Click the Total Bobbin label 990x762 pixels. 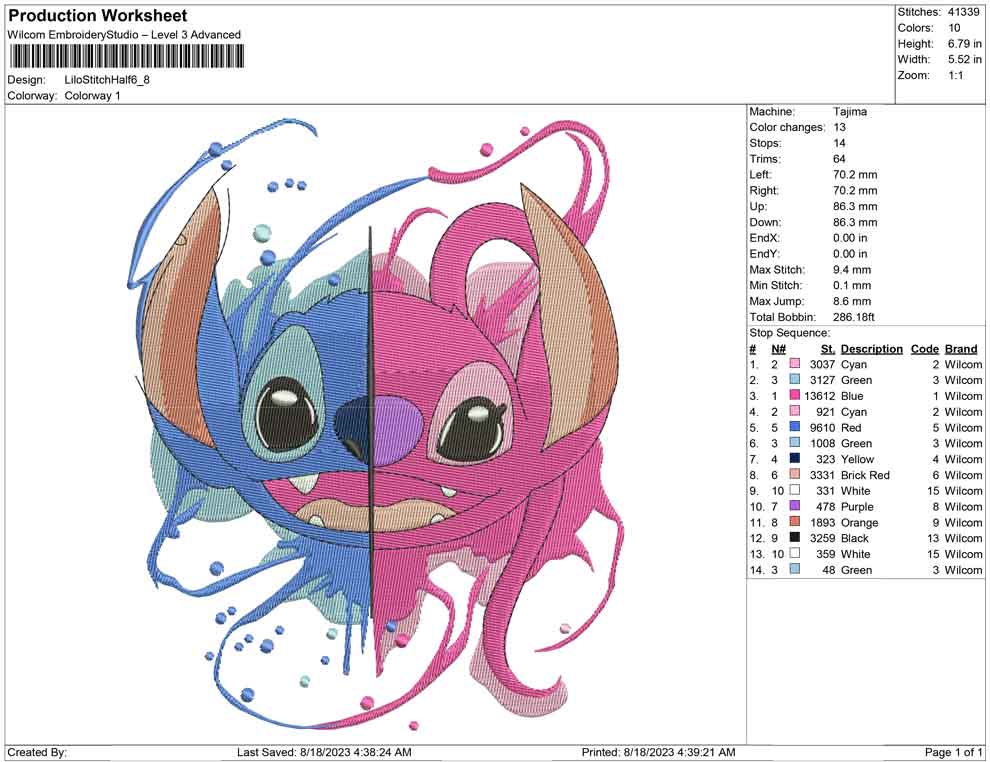(x=782, y=317)
